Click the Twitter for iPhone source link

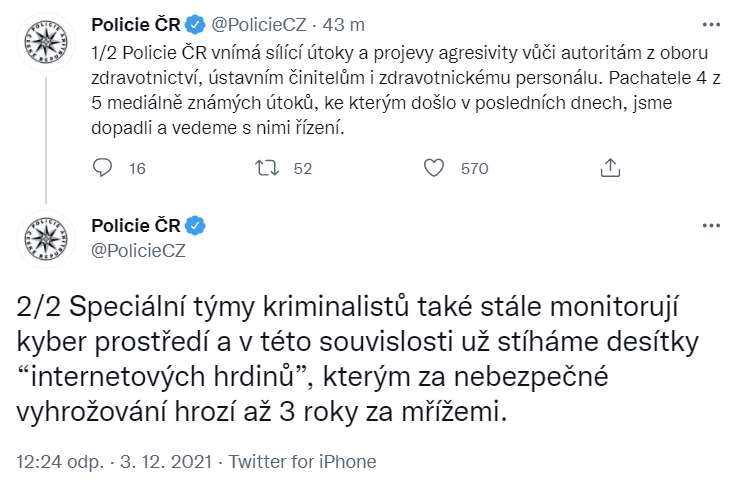point(303,462)
